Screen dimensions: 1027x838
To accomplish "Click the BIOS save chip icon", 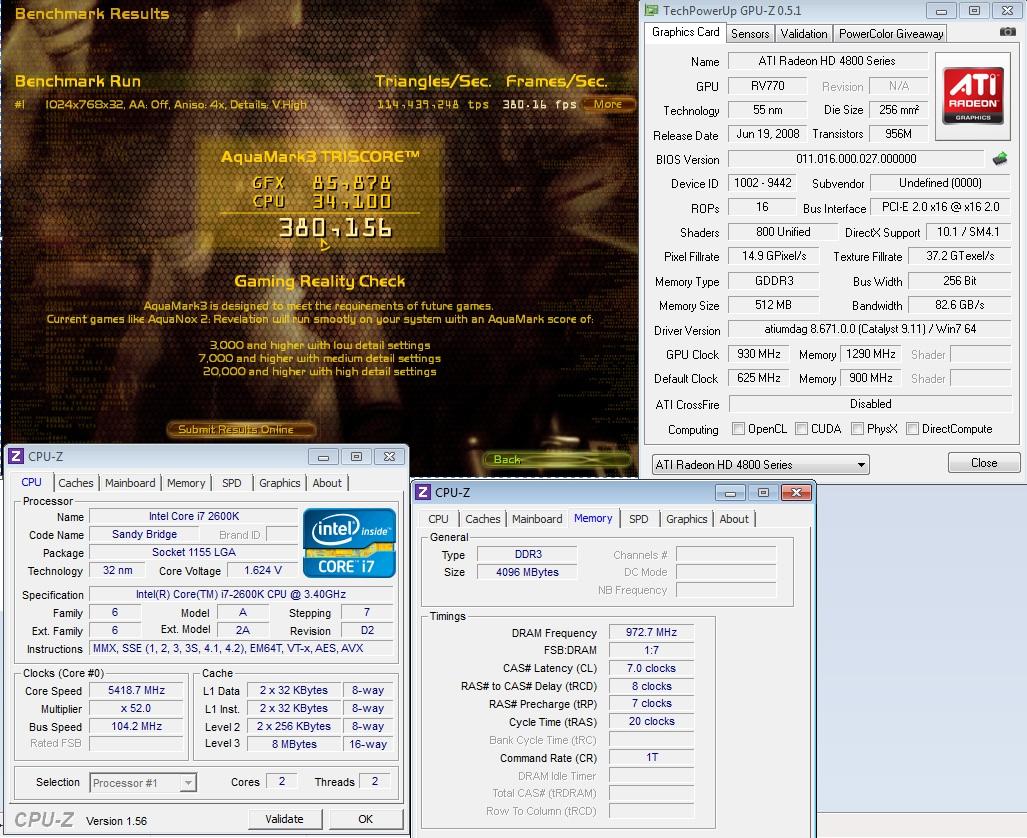I will tap(999, 159).
